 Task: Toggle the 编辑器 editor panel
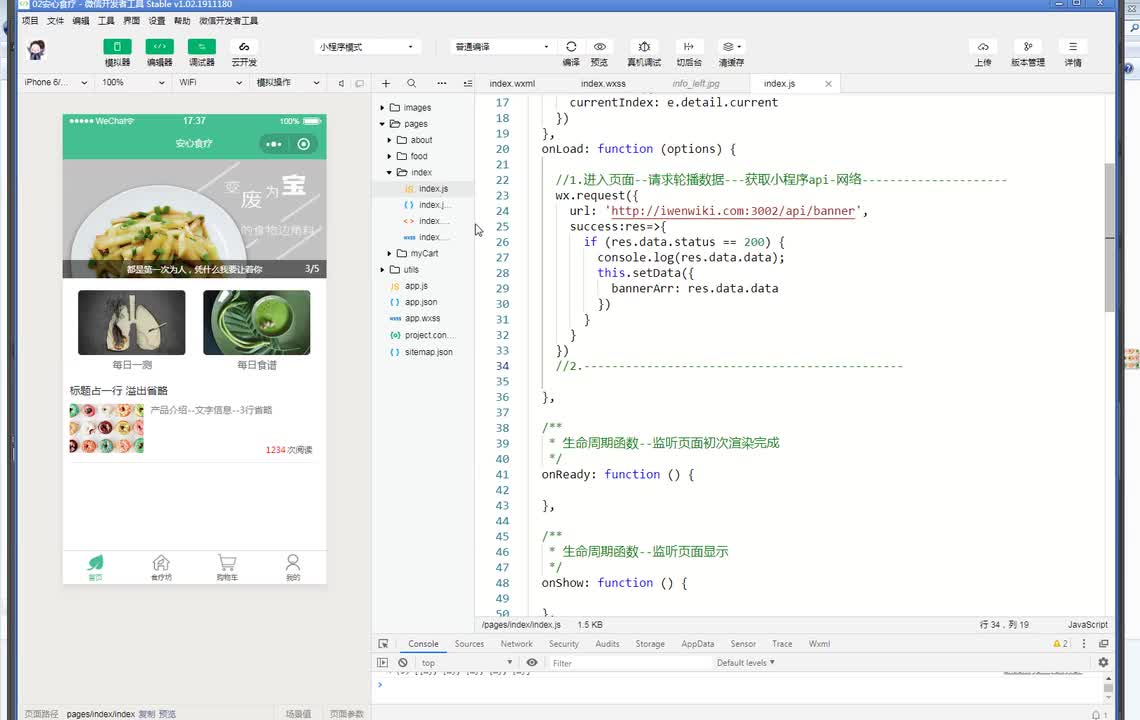(159, 47)
